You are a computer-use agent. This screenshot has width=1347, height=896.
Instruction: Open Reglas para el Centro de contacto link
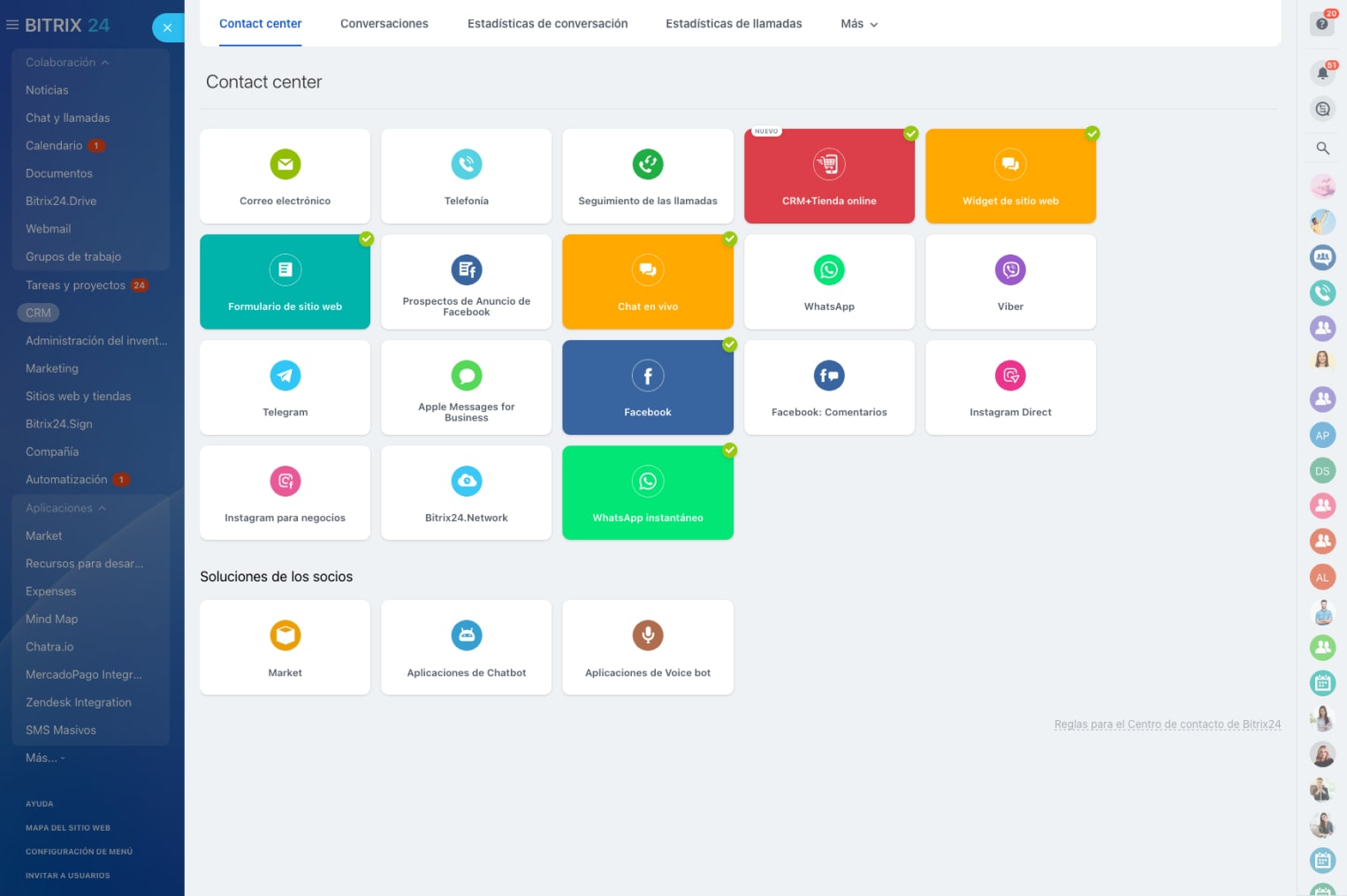1167,725
